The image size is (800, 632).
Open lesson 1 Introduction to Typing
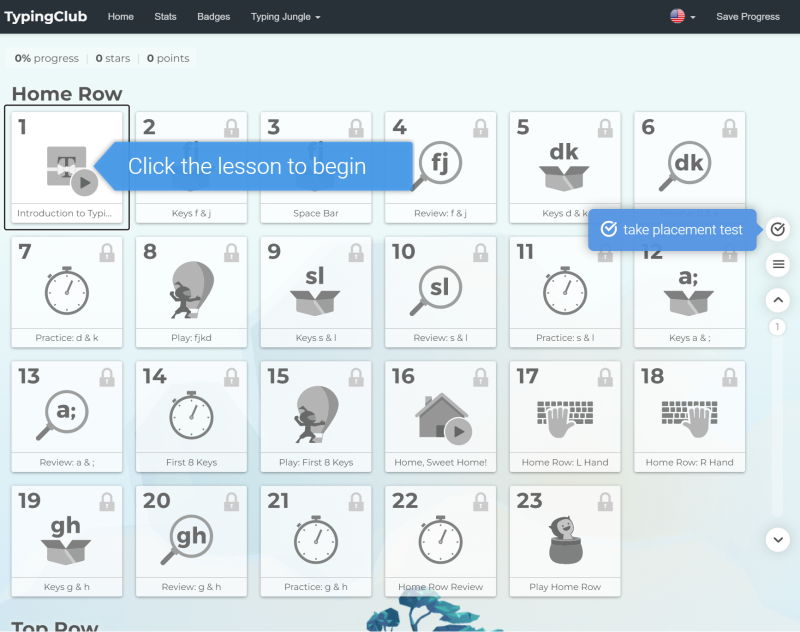tap(67, 167)
